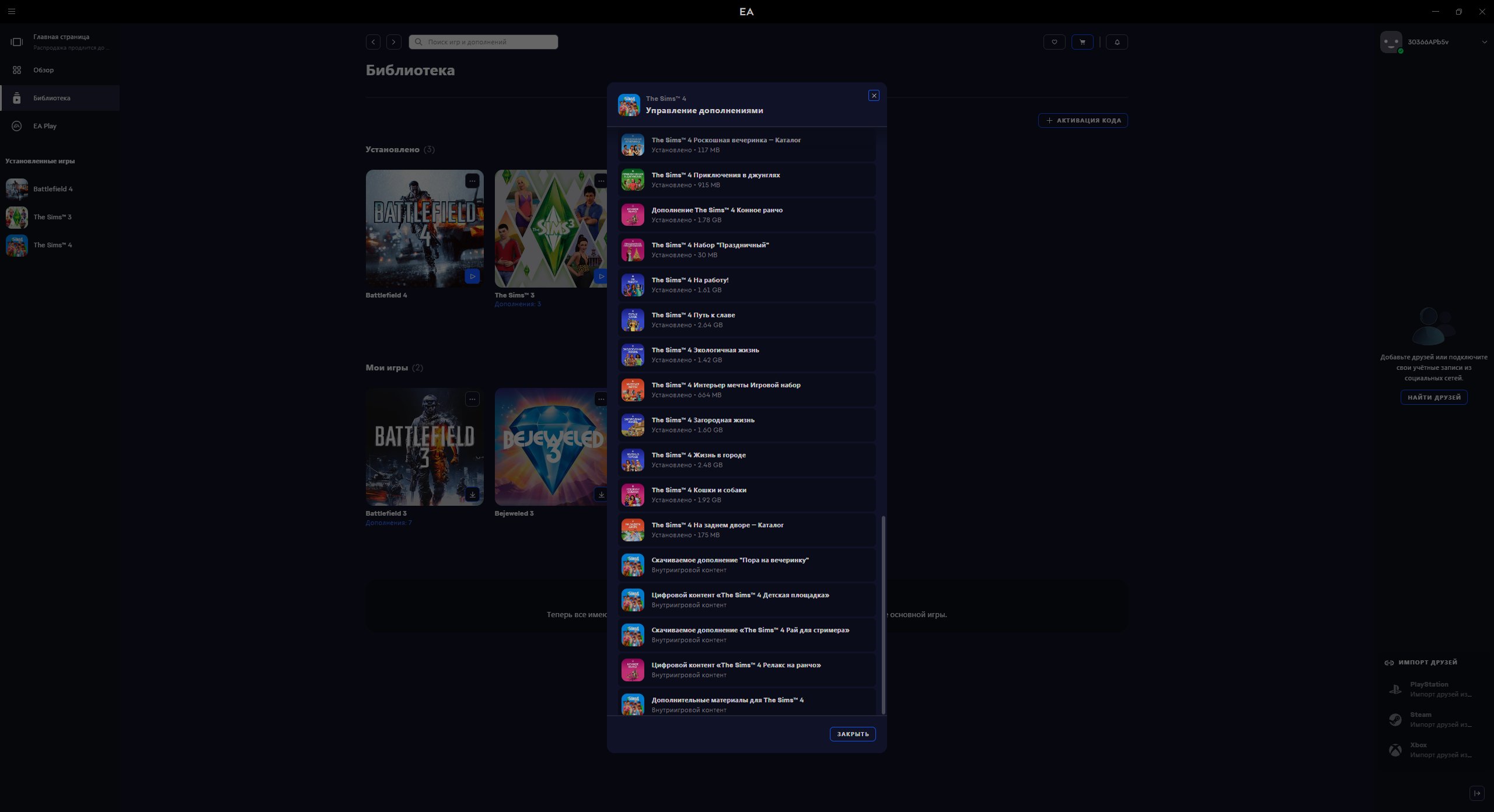Close the dialog with the X icon
Screen dimensions: 1494x812
coord(874,96)
